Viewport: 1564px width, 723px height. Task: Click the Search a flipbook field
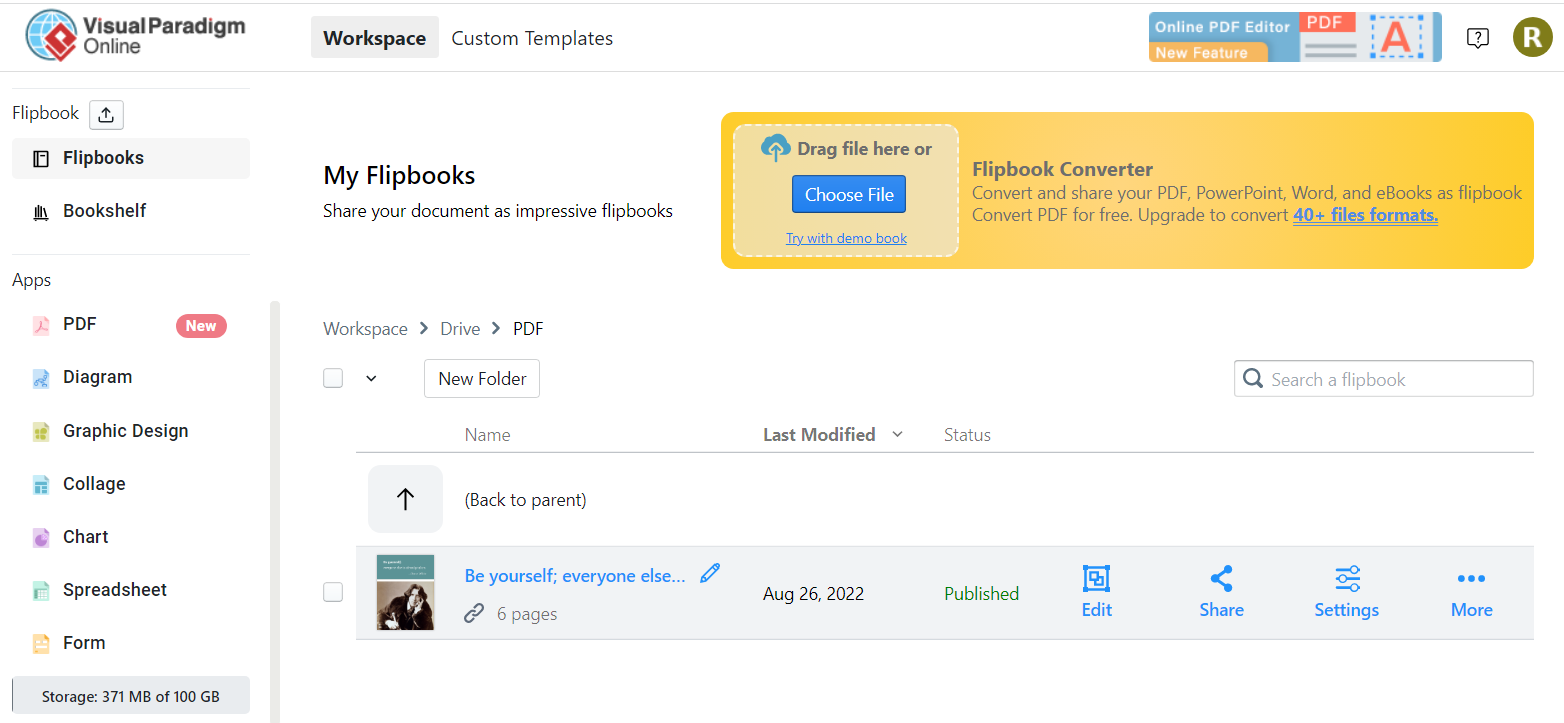point(1395,379)
